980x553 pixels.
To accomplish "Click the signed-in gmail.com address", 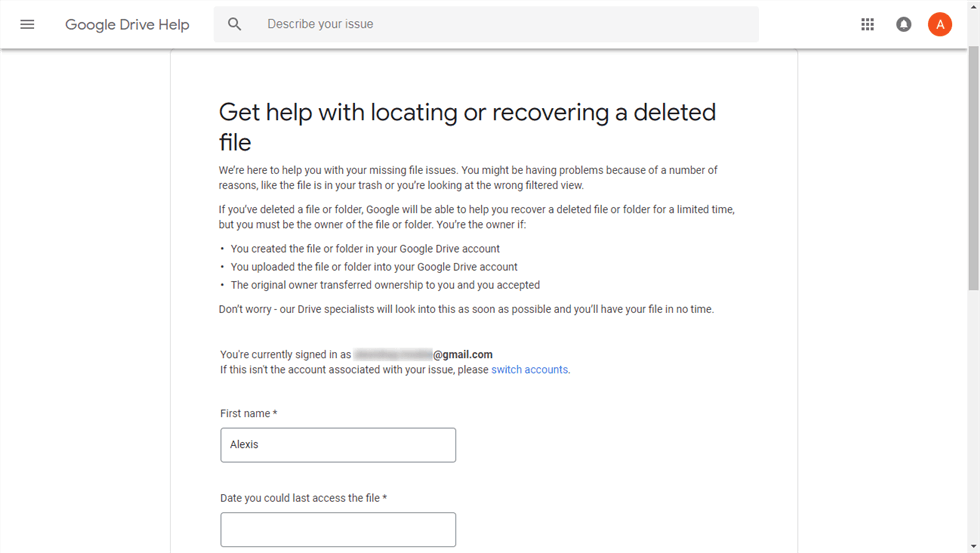I will point(423,355).
